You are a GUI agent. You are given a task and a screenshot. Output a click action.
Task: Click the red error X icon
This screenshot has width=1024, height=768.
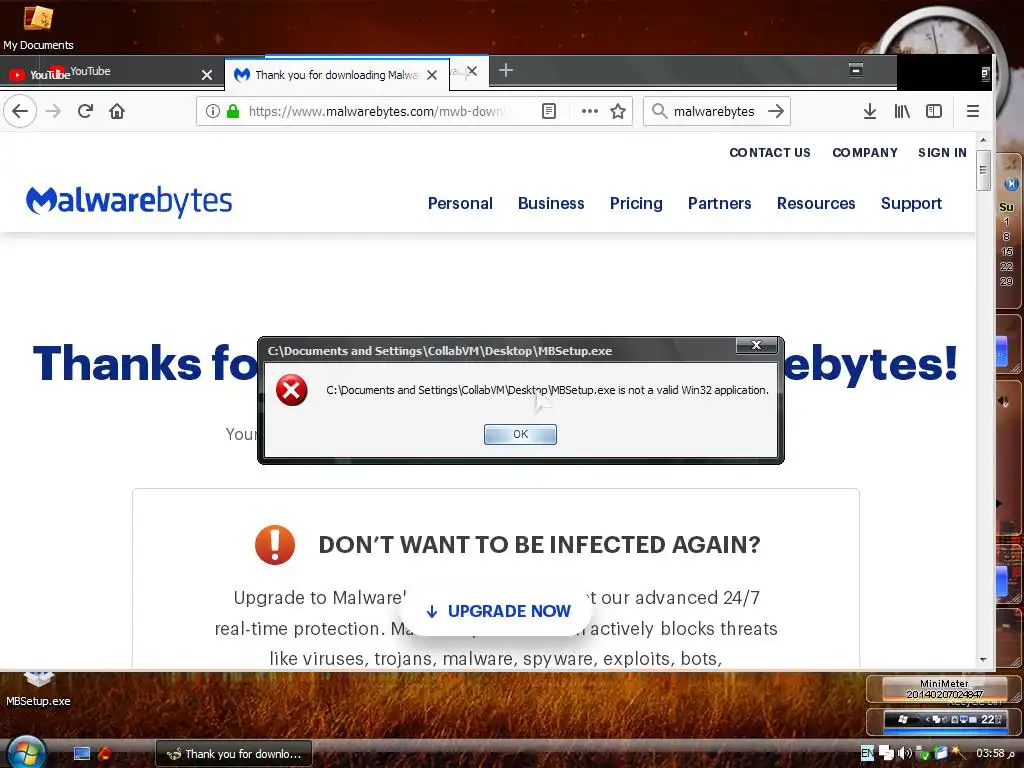click(291, 391)
